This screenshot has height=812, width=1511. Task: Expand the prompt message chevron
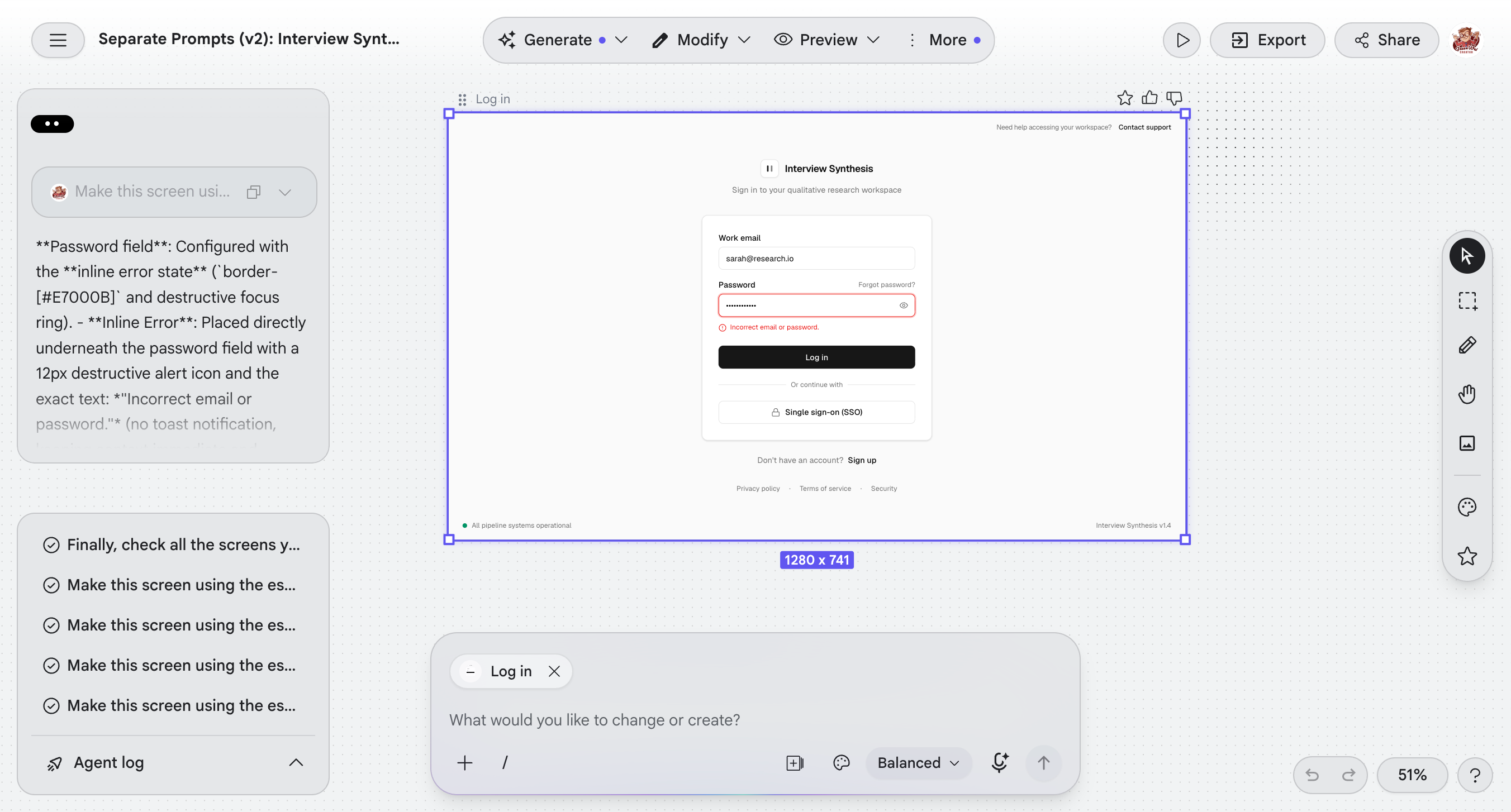(285, 192)
